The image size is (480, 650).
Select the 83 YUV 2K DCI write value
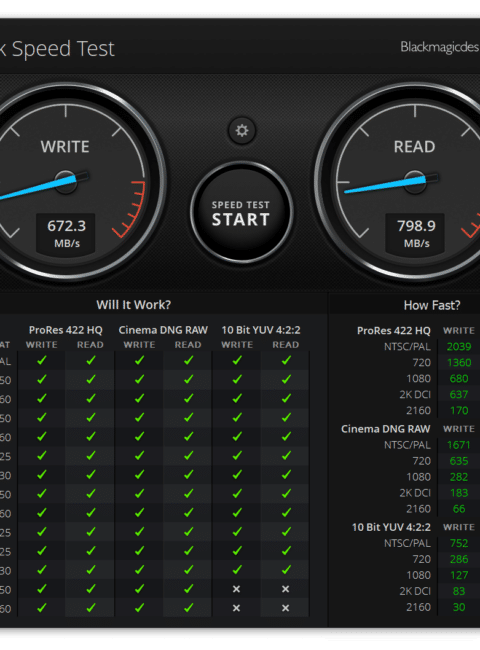[459, 591]
